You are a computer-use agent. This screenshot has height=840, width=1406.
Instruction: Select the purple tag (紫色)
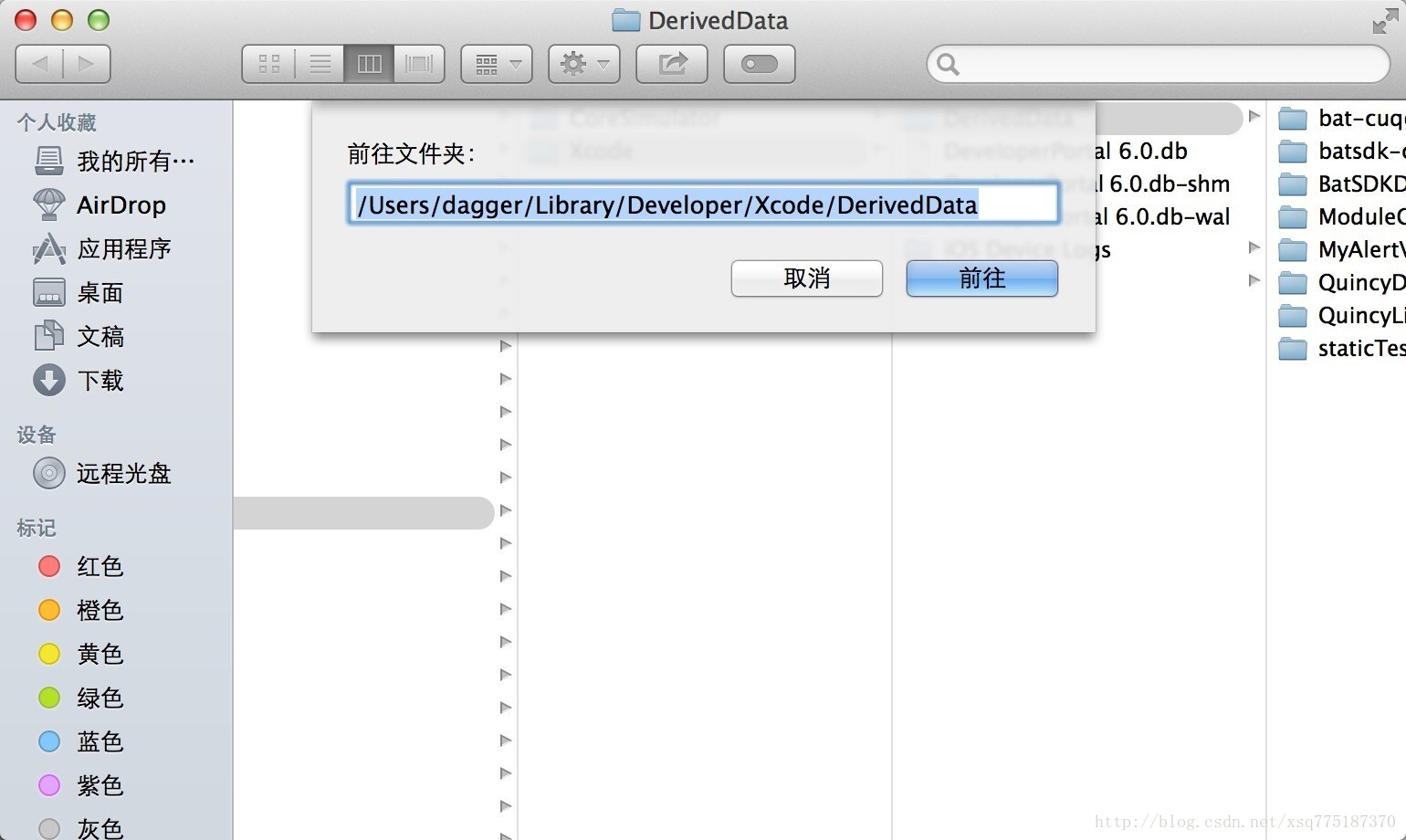click(80, 786)
